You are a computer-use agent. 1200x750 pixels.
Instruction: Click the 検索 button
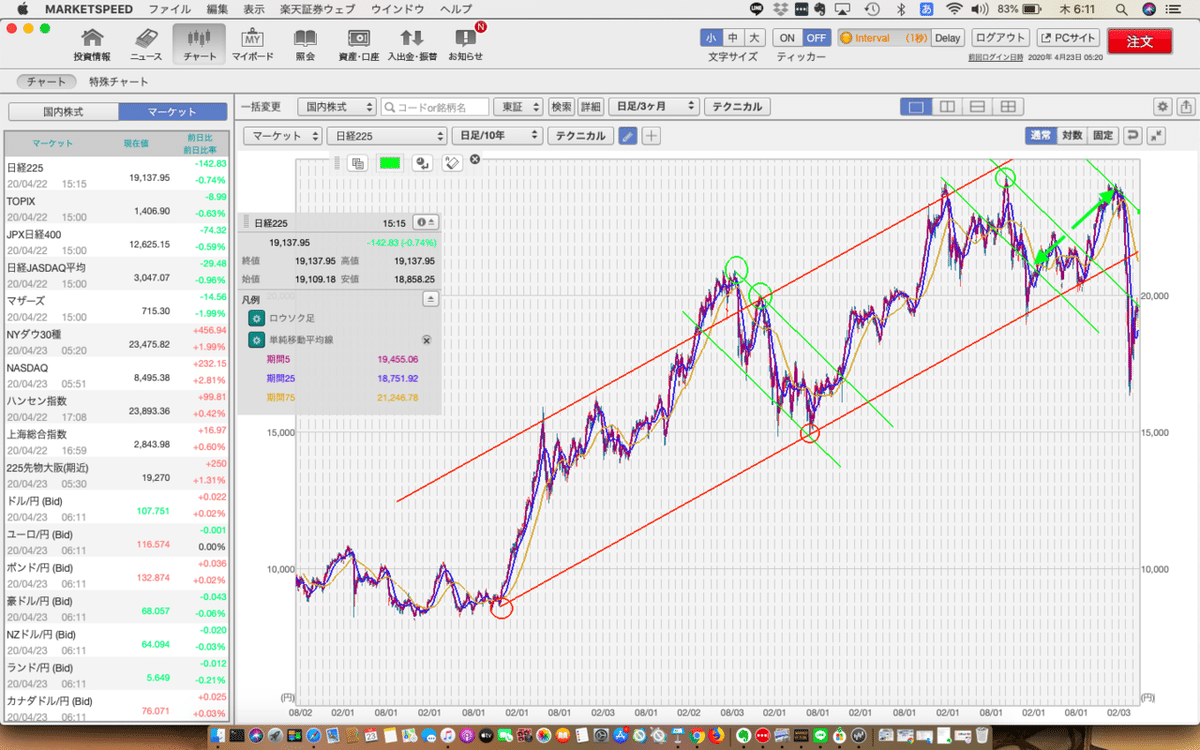562,106
